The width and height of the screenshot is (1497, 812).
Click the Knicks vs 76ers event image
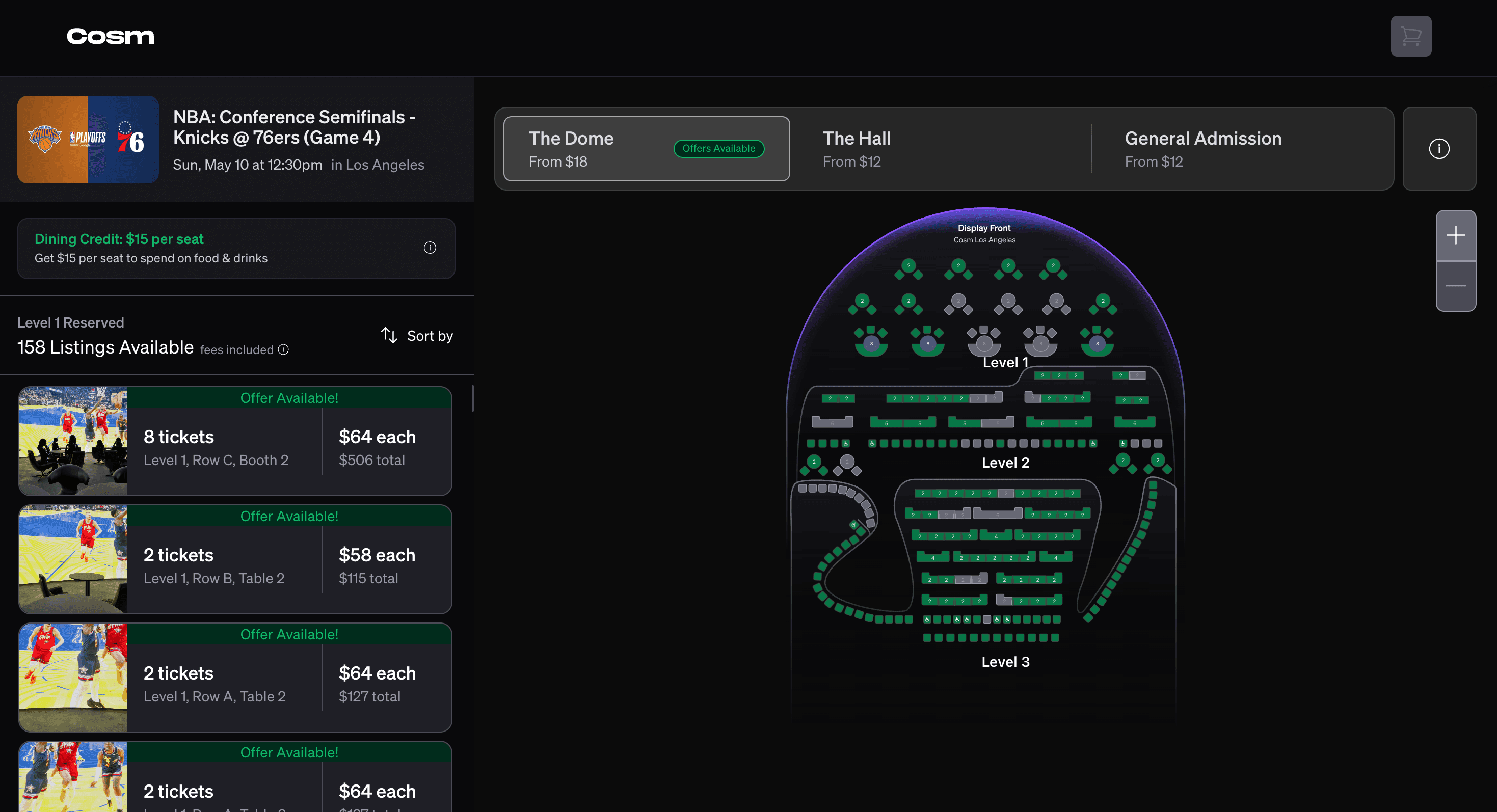pos(88,140)
